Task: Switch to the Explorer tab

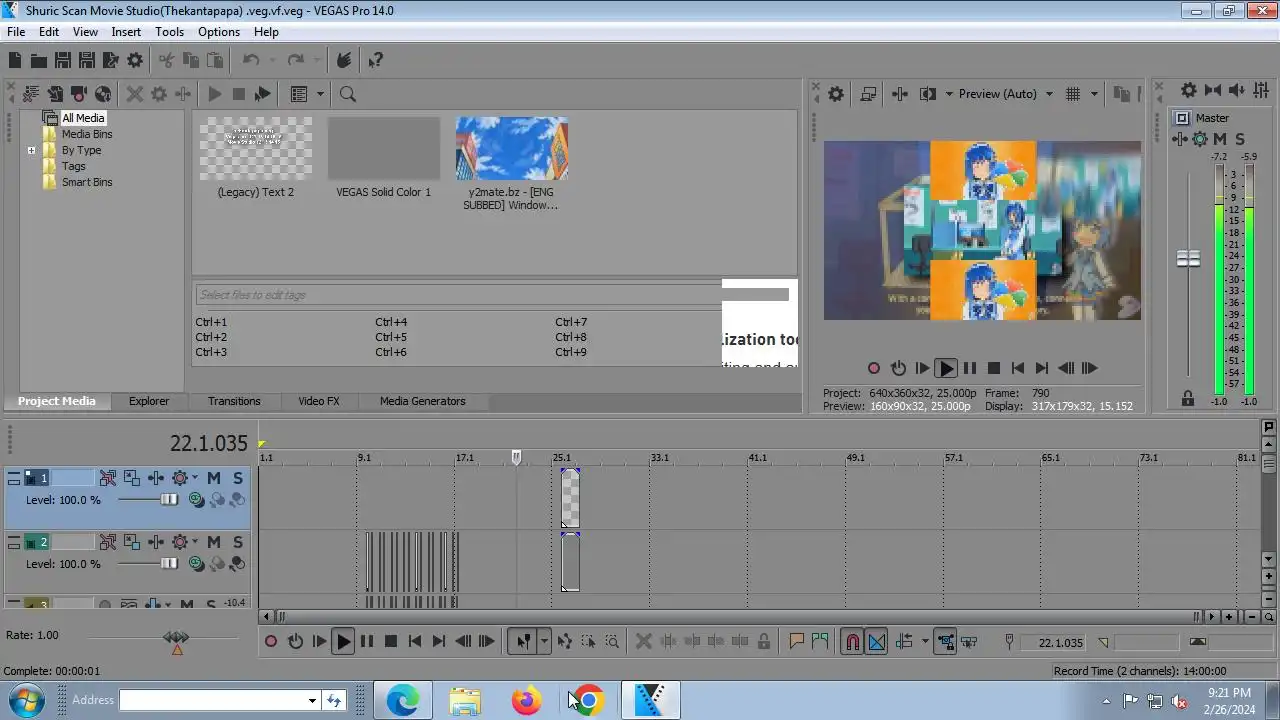Action: 149,401
